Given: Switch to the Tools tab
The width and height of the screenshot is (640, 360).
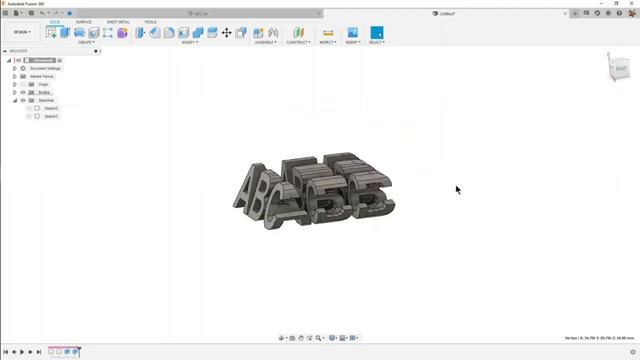Looking at the screenshot, I should click(150, 22).
